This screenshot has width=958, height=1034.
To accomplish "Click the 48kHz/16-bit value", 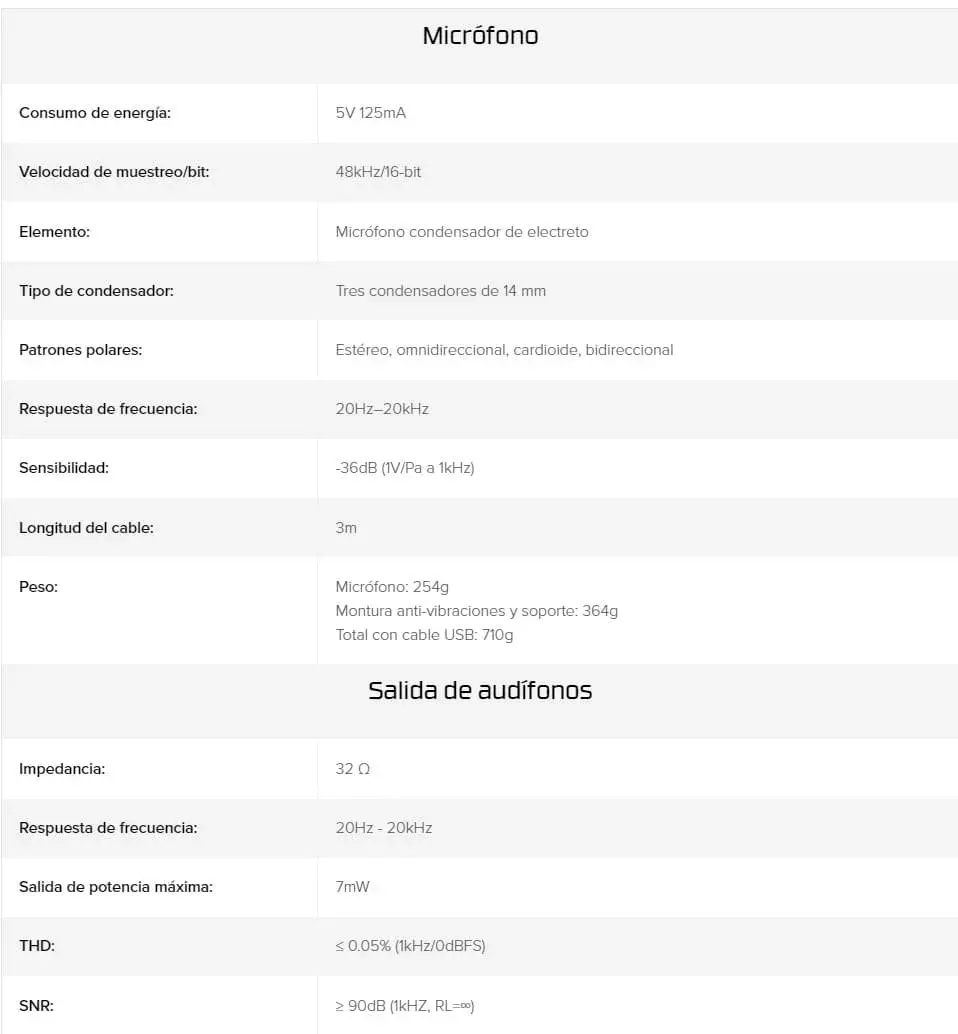I will point(378,172).
